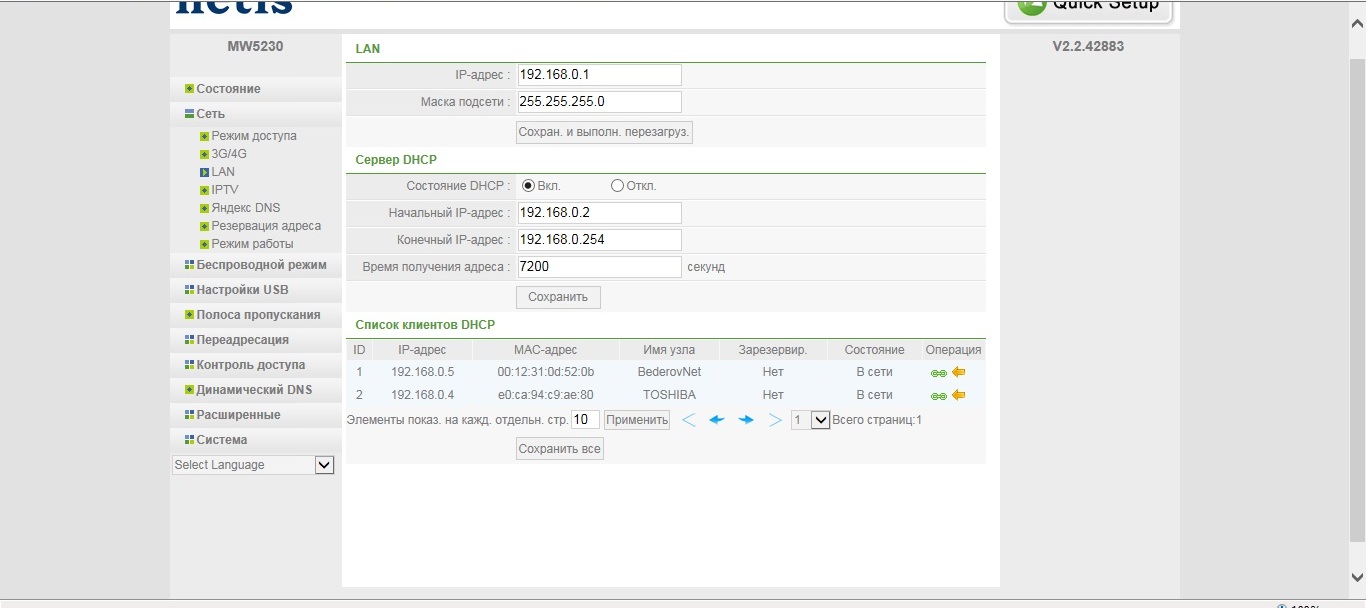Open the 'Резервация адреса' menu item

[x=265, y=226]
